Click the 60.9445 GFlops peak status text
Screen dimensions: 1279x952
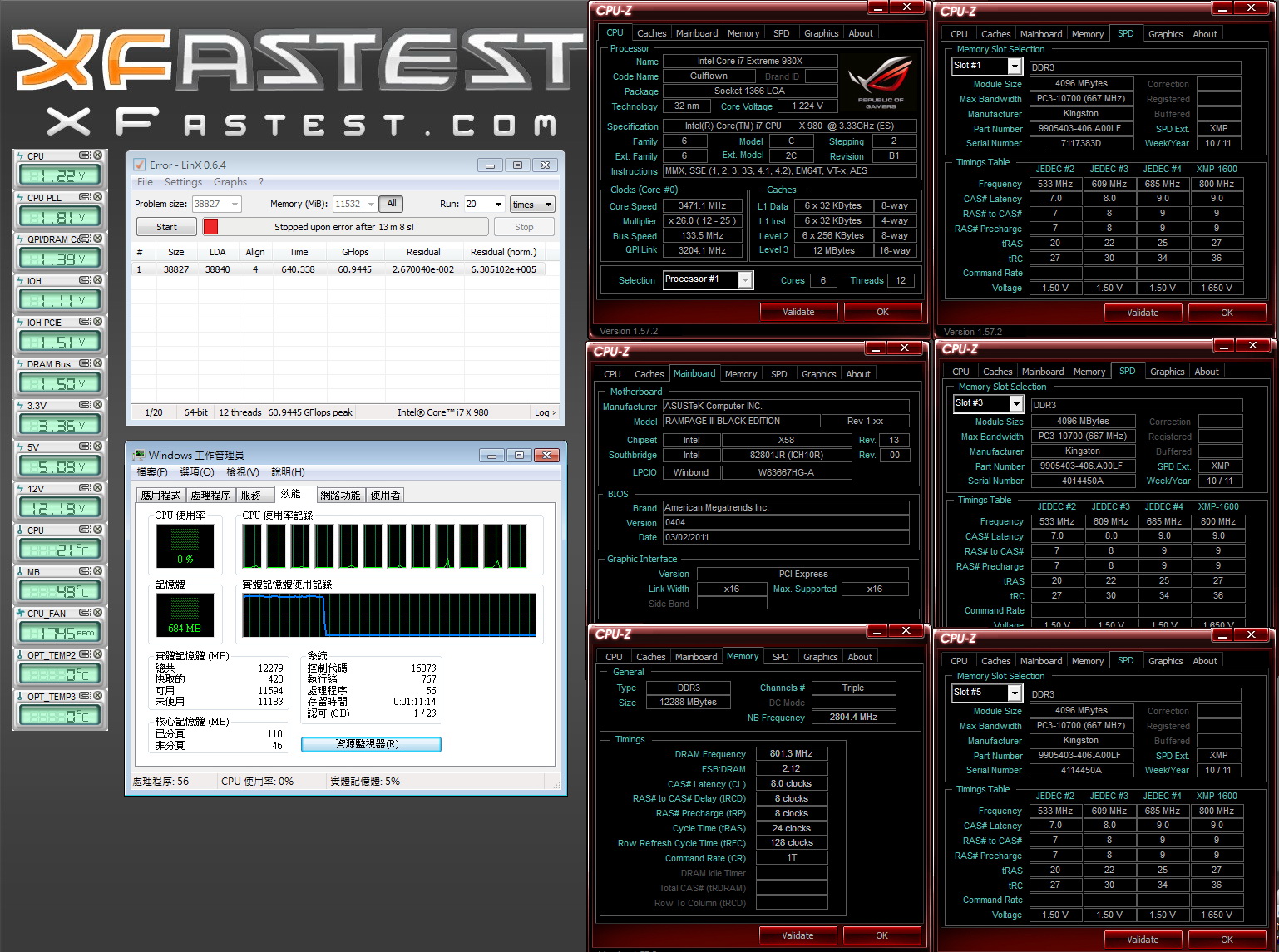pyautogui.click(x=310, y=412)
